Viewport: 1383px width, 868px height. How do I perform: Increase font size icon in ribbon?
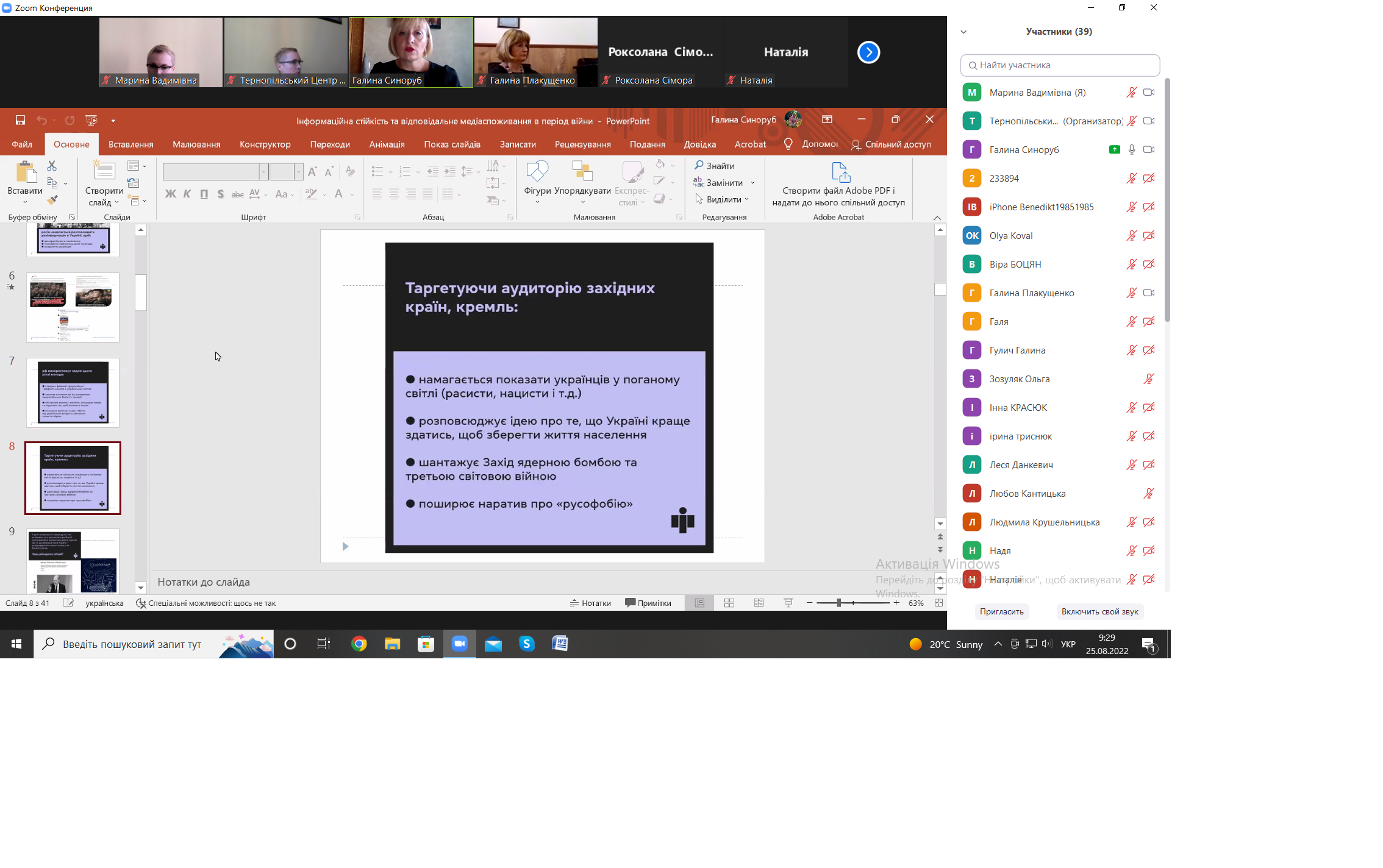point(312,171)
